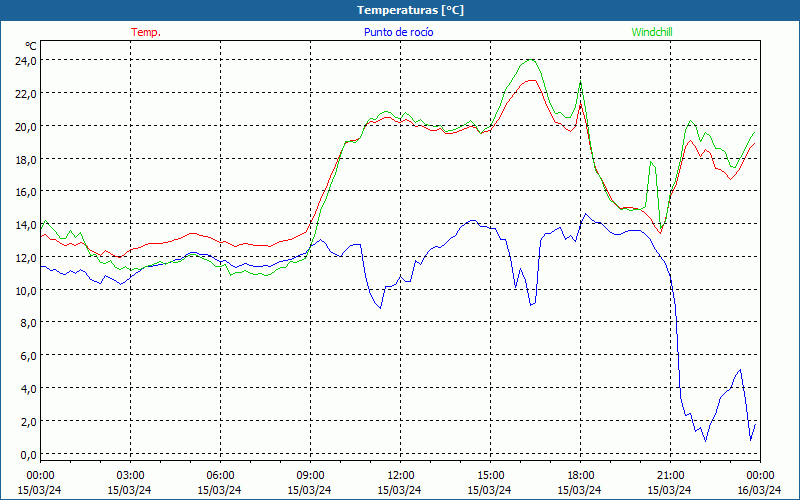Click the 18,0 y-axis value
The width and height of the screenshot is (800, 500).
click(26, 160)
